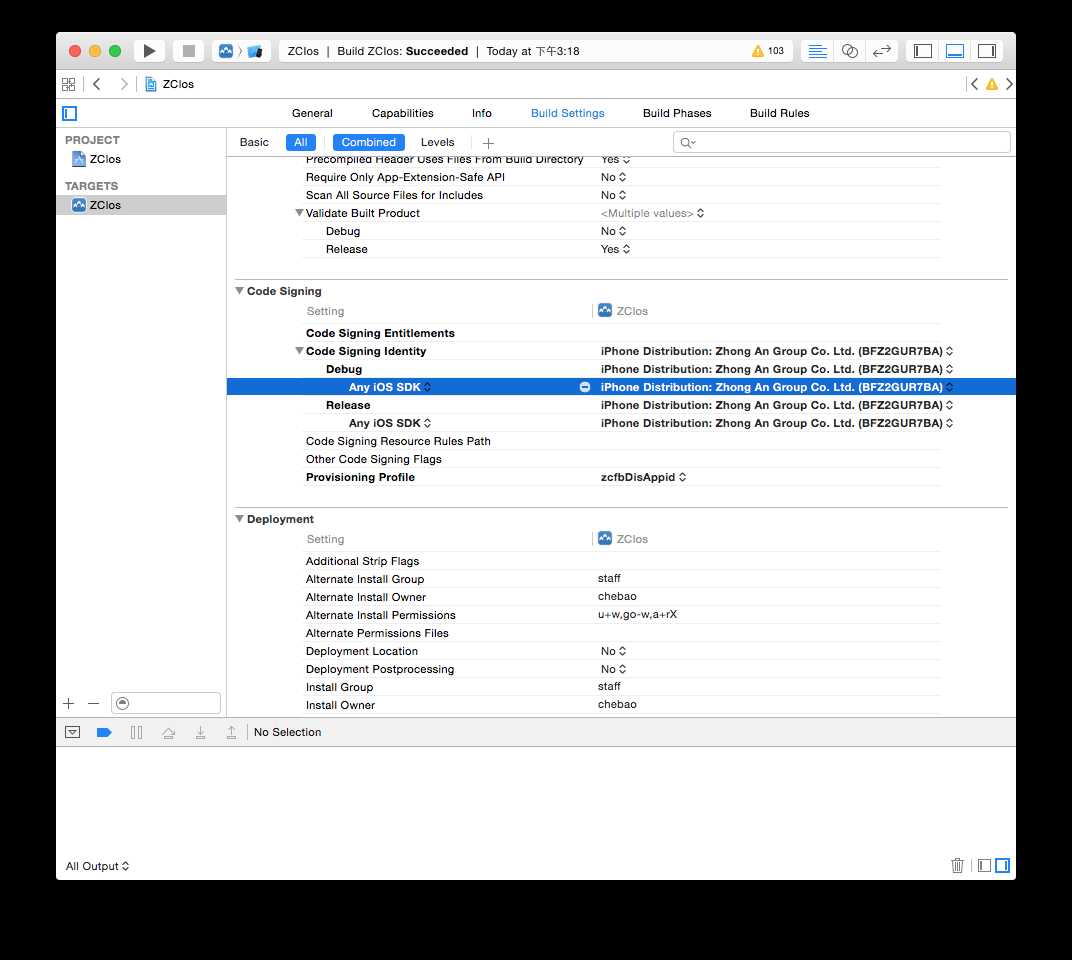Toggle breakpoints activation
The width and height of the screenshot is (1072, 960).
pyautogui.click(x=104, y=732)
